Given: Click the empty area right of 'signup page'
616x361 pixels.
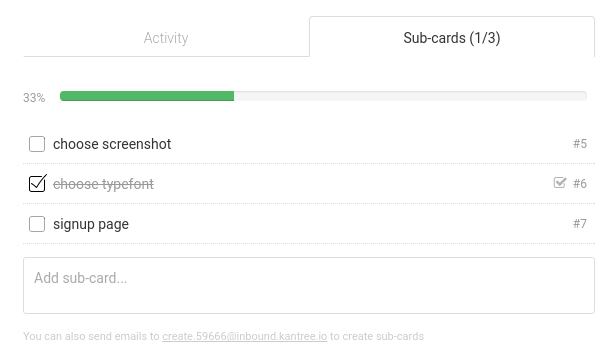Looking at the screenshot, I should click(x=350, y=224).
